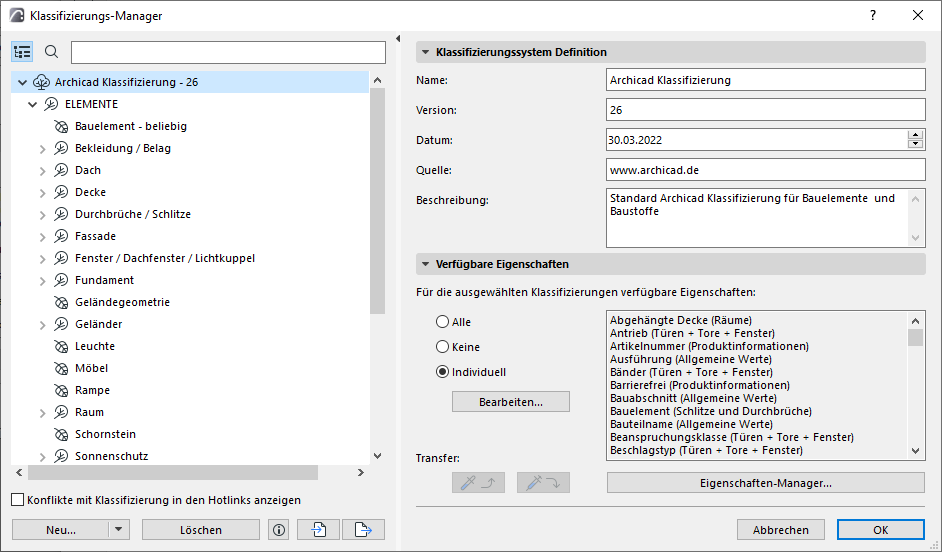The height and width of the screenshot is (552, 942).
Task: Enable Konflikte mit Klassifizierung in Hotlinks checkbox
Action: [17, 500]
